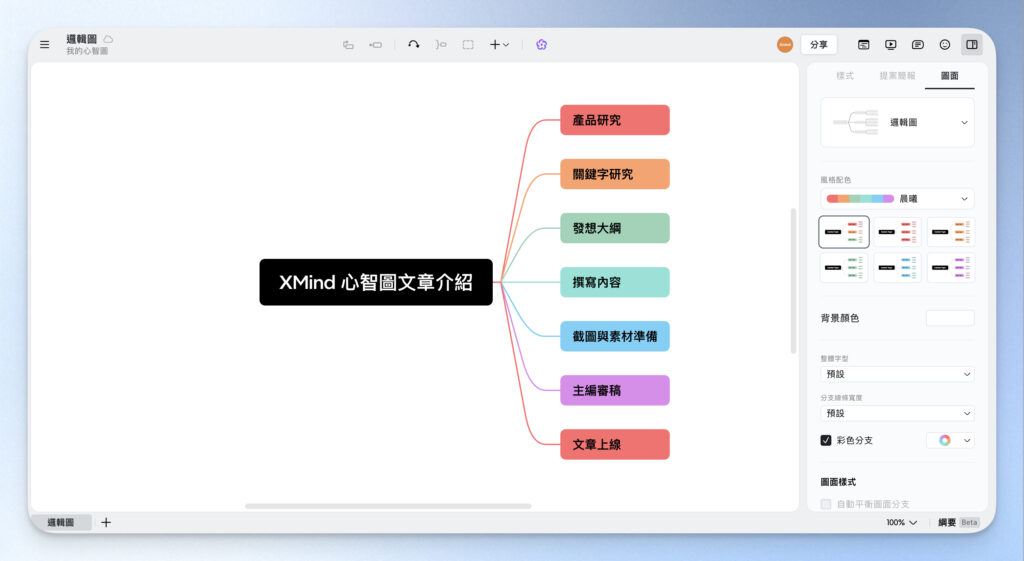Add a new sheet with plus

[106, 522]
